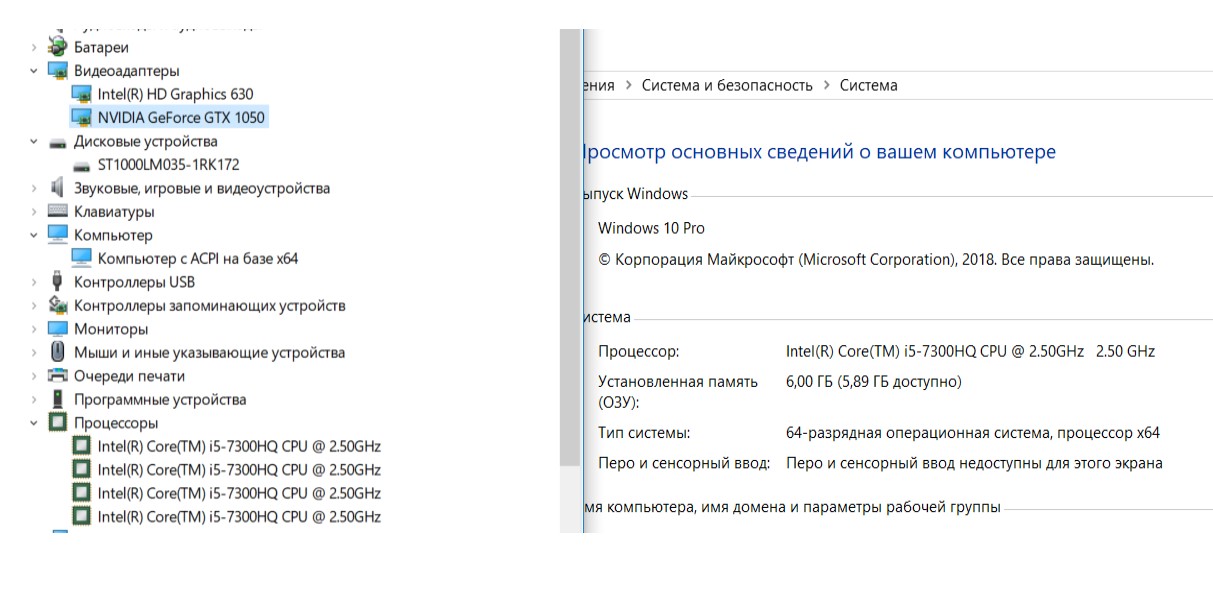The image size is (1213, 599).
Task: Select Компьютер с ACPI на базе x64
Action: tap(197, 259)
